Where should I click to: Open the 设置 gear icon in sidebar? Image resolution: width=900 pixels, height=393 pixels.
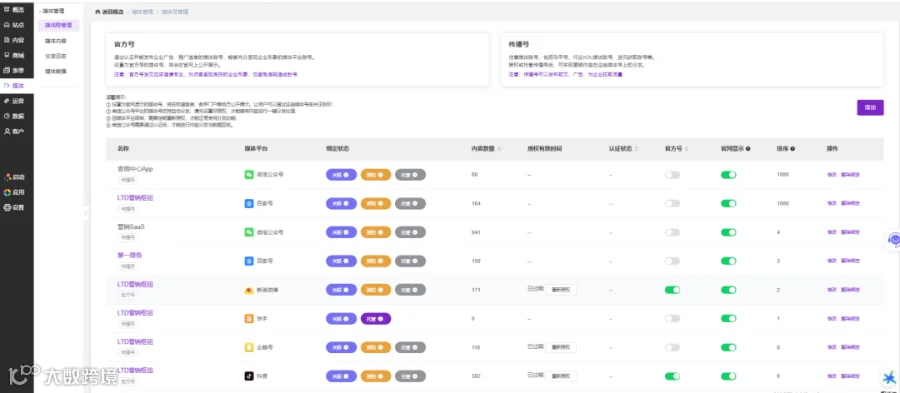pyautogui.click(x=6, y=208)
